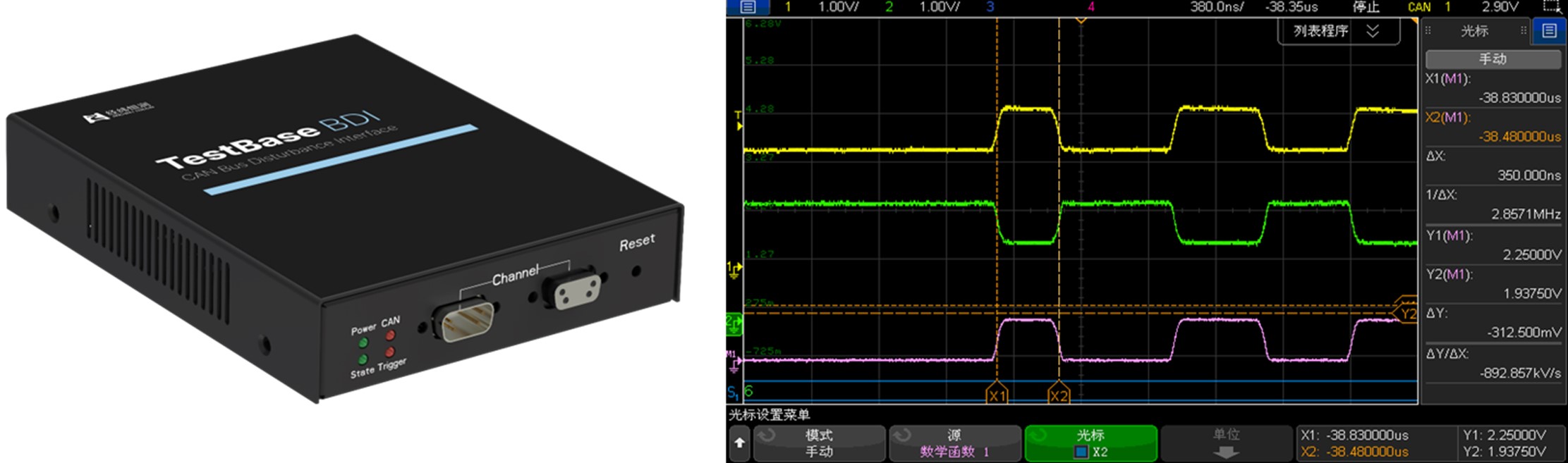Viewport: 1568px width, 463px height.
Task: Click the bottom Y1 readout 2.25000V
Action: coord(1517,436)
